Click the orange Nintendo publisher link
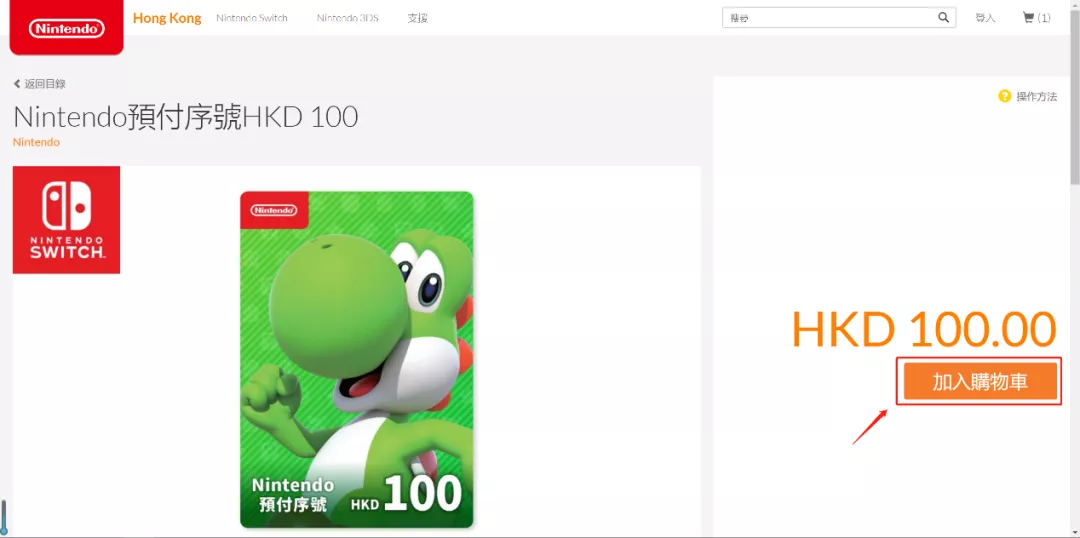Viewport: 1080px width, 538px height. coord(36,142)
